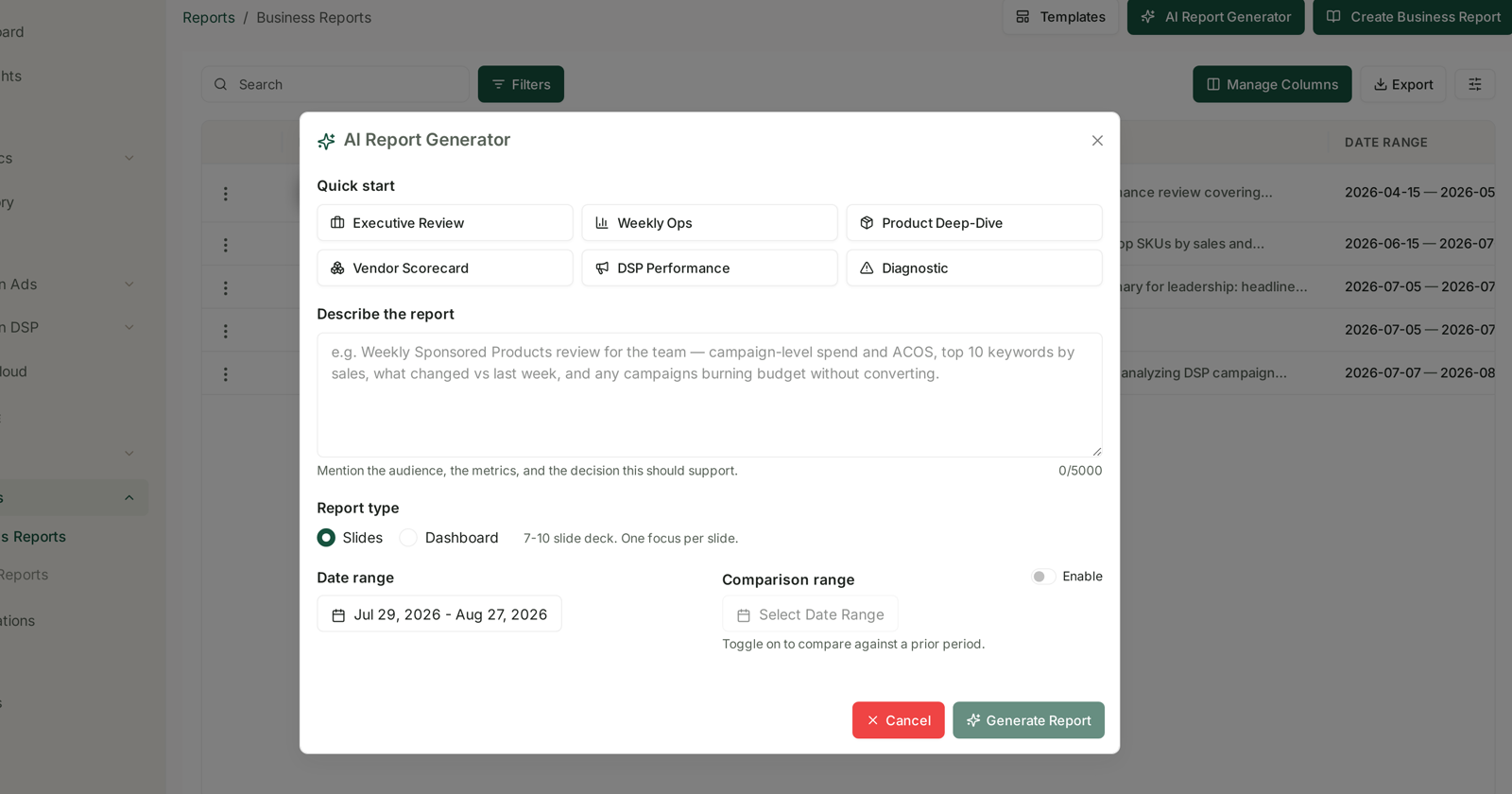
Task: Open row menu for the 2026-07-07 report
Action: point(225,374)
